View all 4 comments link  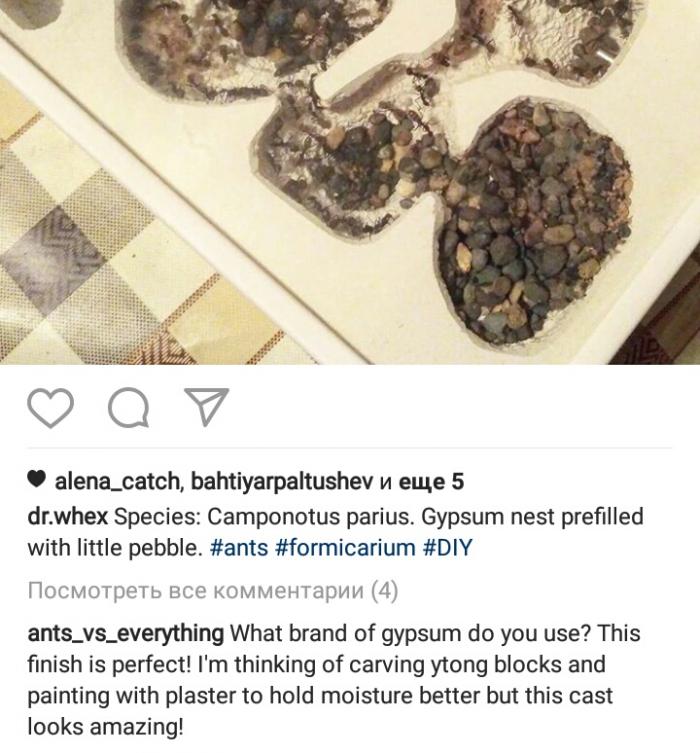click(213, 591)
